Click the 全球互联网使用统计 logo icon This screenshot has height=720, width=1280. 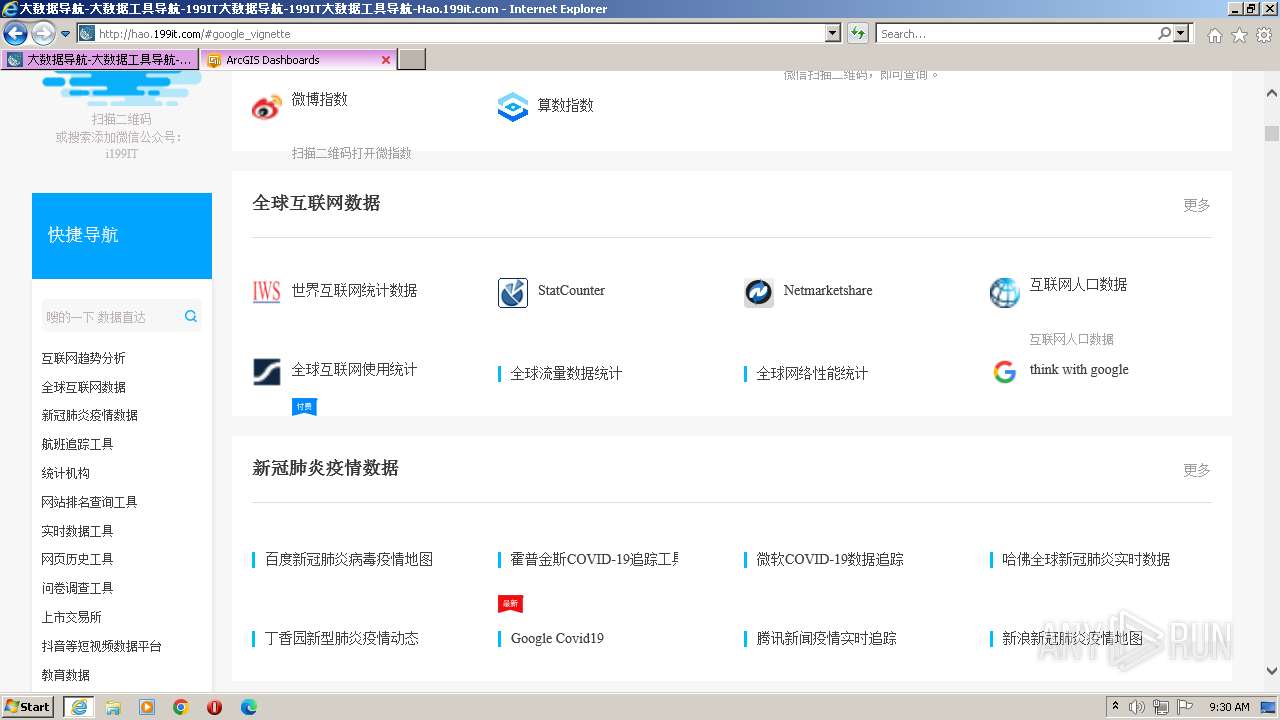267,372
